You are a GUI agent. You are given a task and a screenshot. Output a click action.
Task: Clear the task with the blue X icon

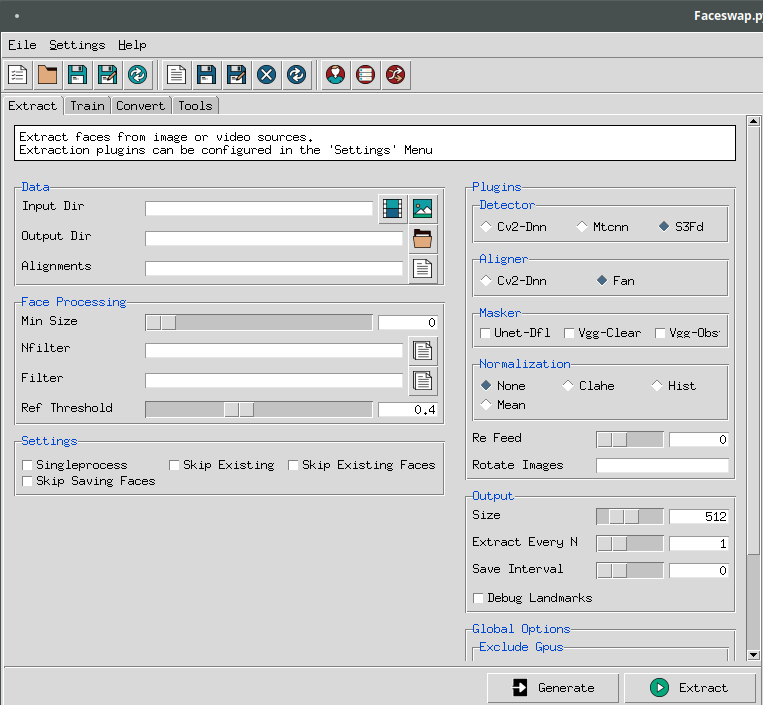[x=266, y=75]
